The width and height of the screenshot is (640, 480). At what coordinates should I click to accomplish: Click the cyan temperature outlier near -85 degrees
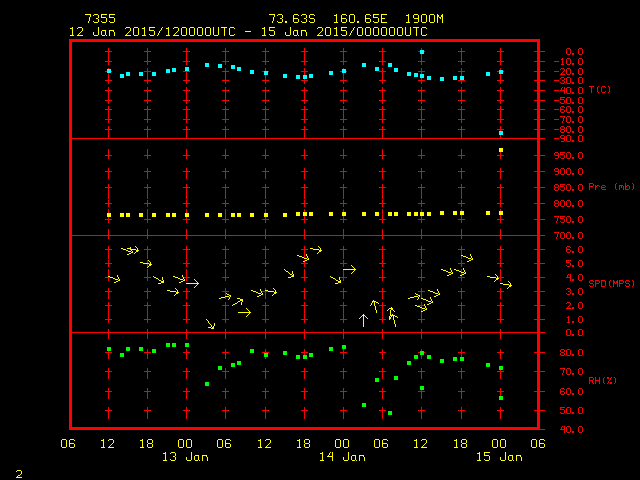(x=501, y=133)
